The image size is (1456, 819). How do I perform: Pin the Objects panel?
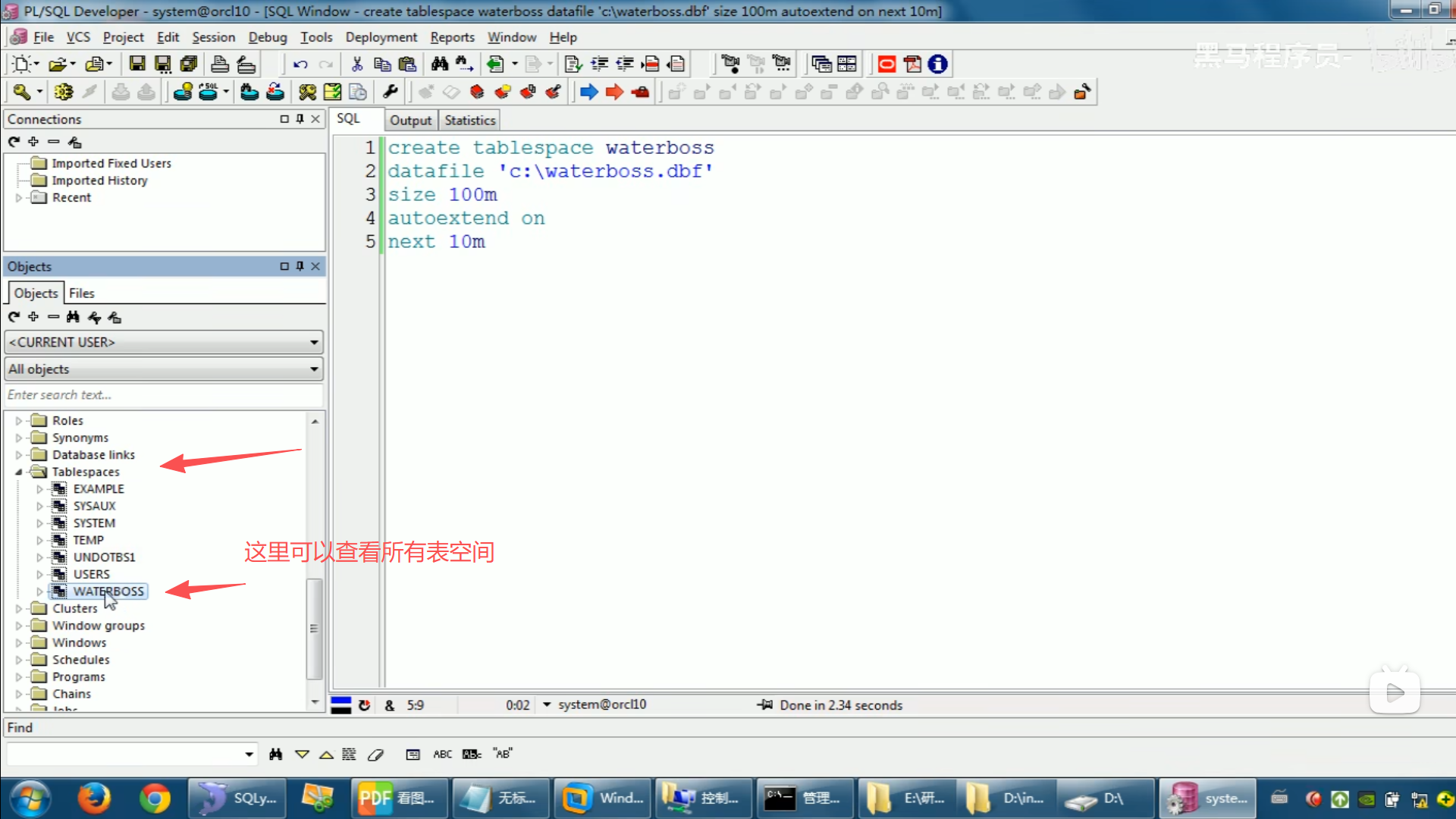[x=300, y=266]
